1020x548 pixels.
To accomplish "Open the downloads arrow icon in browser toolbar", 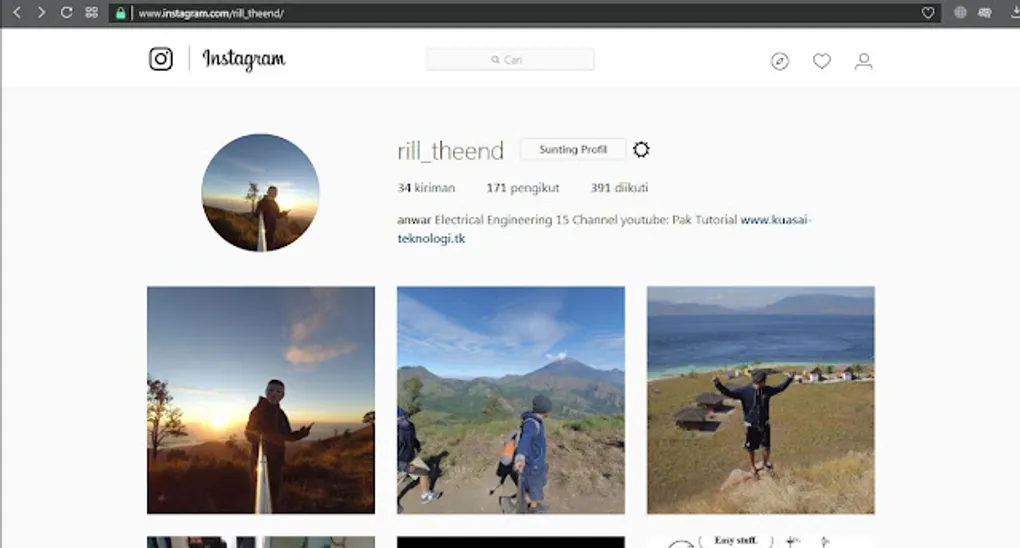I will click(1015, 12).
